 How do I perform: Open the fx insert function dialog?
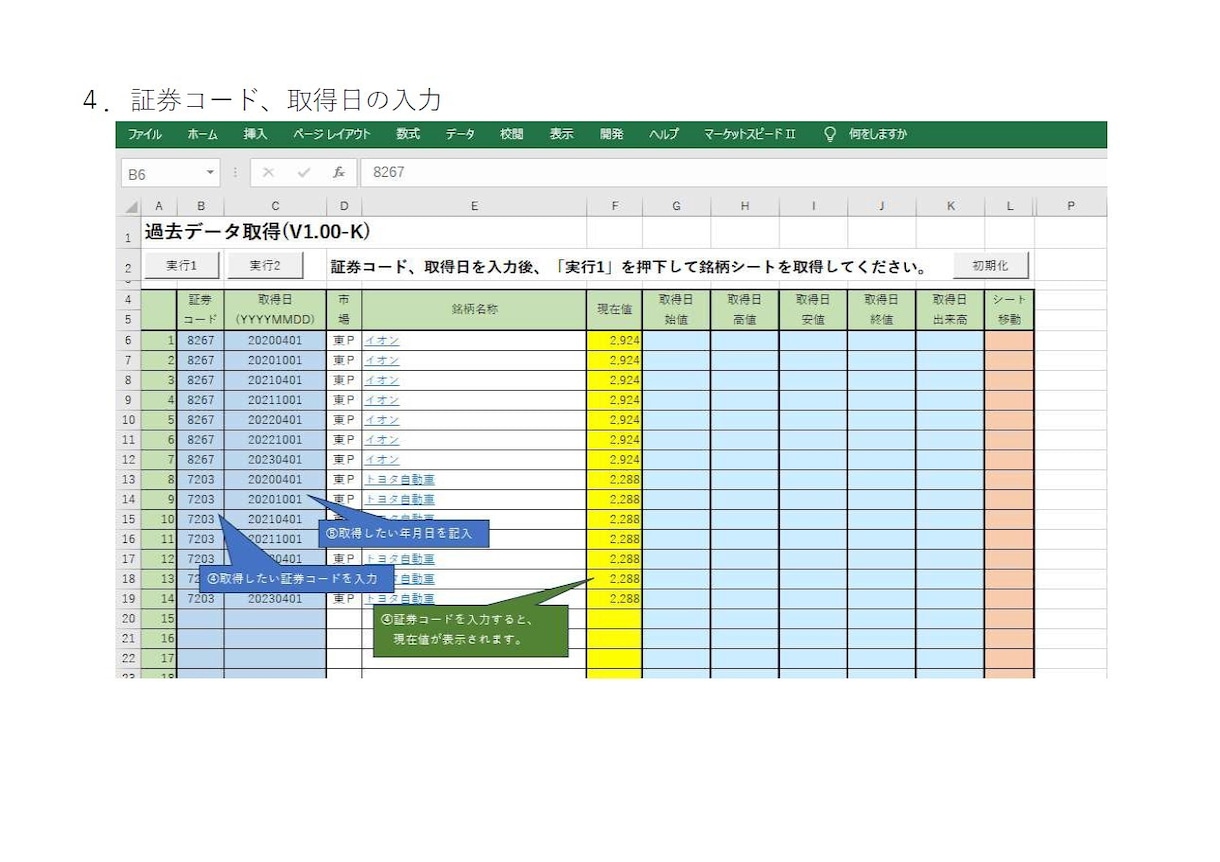click(x=339, y=172)
